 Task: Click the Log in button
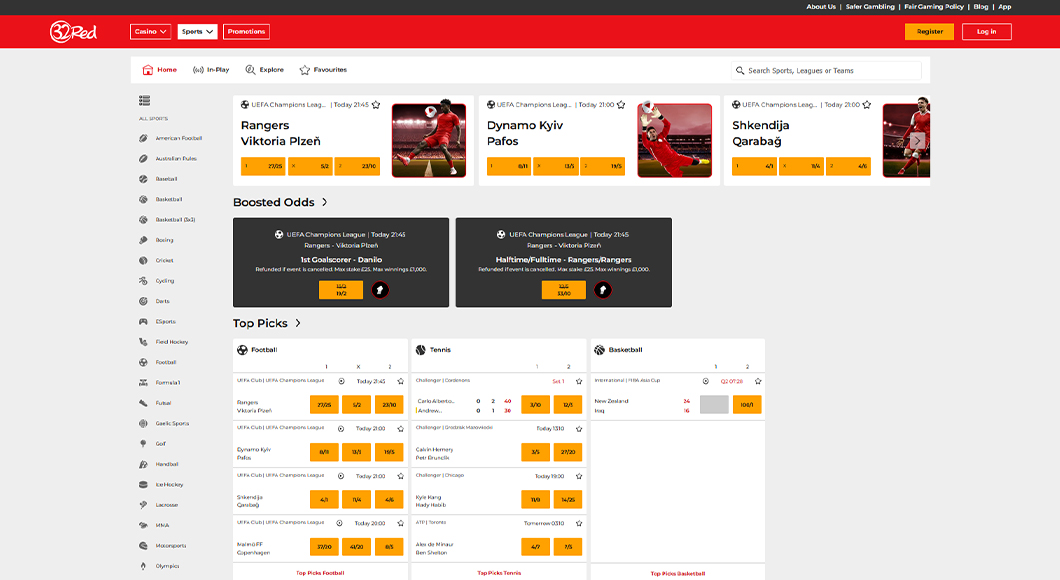click(x=986, y=32)
